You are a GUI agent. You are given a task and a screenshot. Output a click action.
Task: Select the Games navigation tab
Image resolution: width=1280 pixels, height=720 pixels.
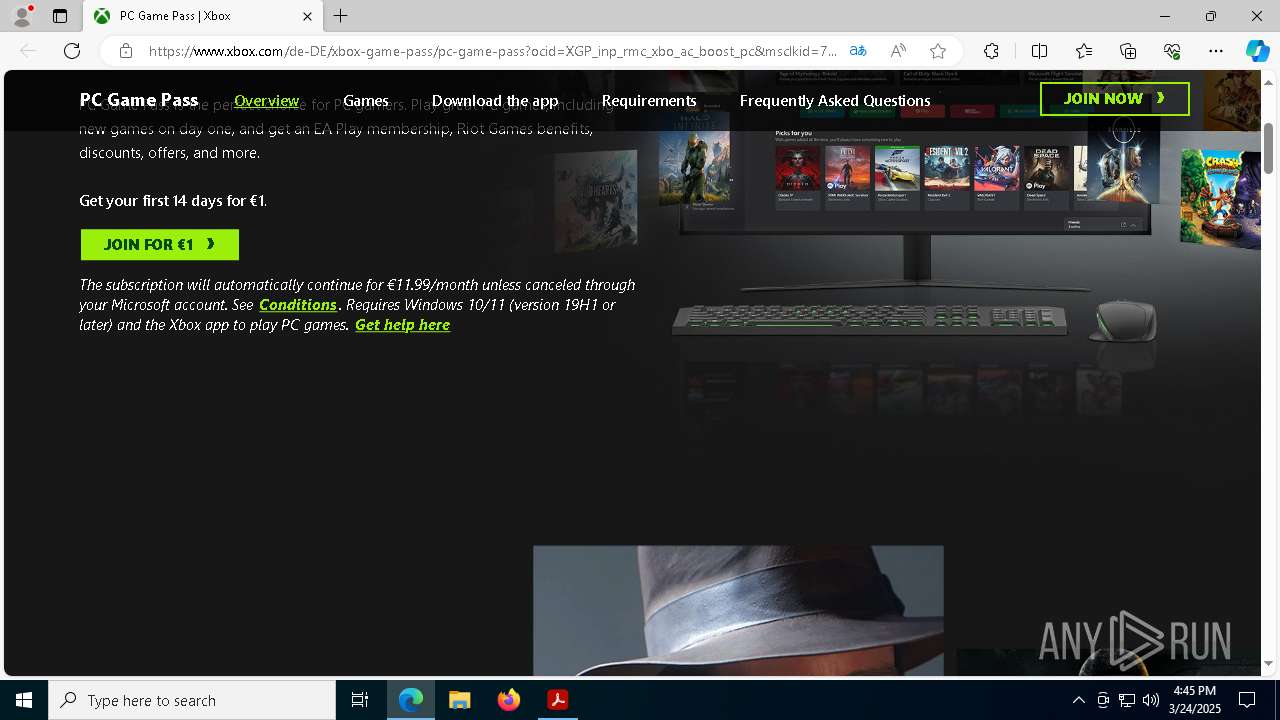(366, 100)
